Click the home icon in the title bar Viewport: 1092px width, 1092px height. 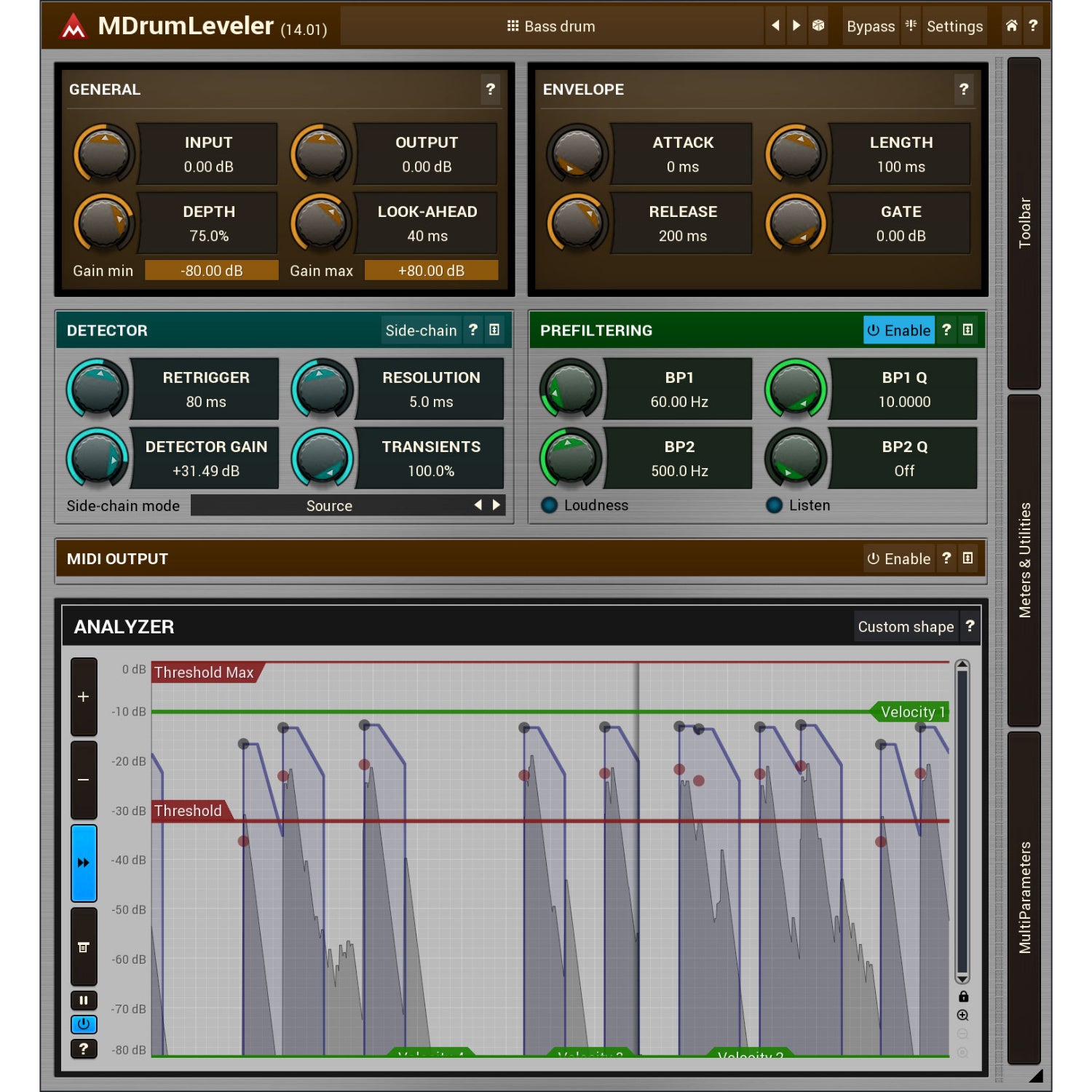(1011, 25)
